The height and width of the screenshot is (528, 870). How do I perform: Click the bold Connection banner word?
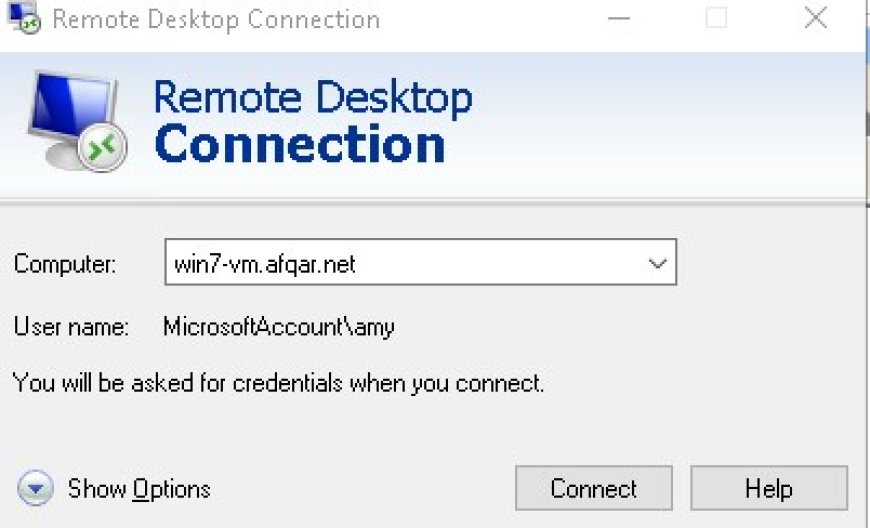point(300,144)
